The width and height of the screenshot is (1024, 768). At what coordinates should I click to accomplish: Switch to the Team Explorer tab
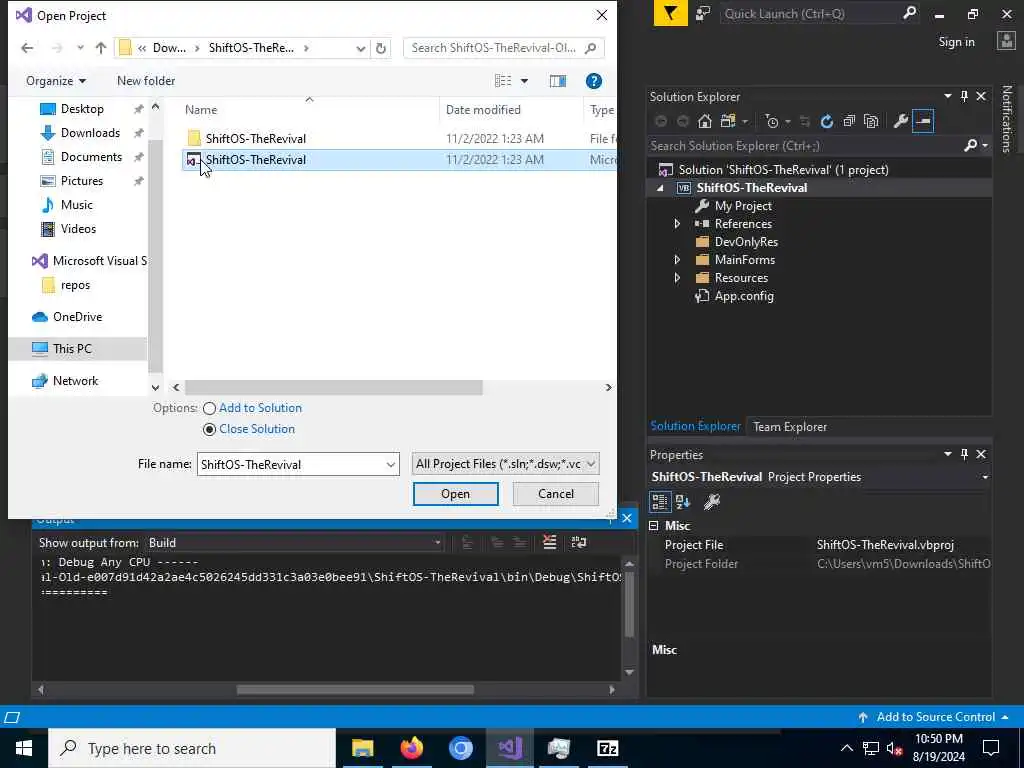click(x=790, y=426)
